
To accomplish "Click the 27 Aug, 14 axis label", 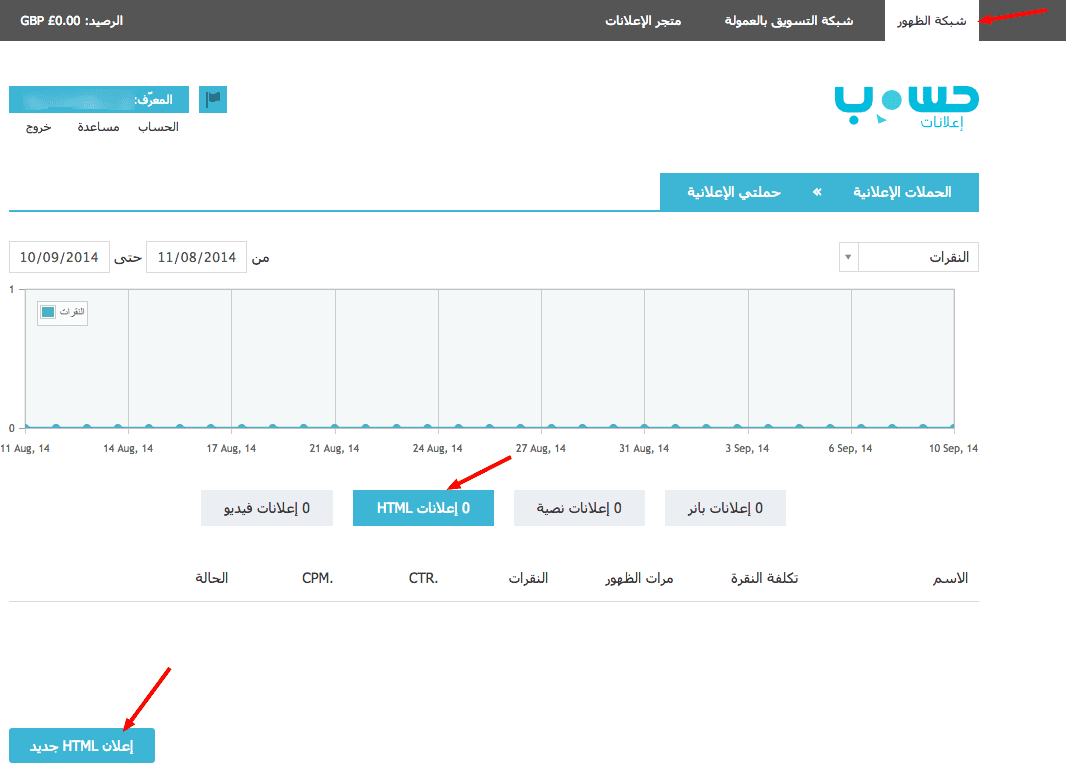I will pyautogui.click(x=540, y=448).
